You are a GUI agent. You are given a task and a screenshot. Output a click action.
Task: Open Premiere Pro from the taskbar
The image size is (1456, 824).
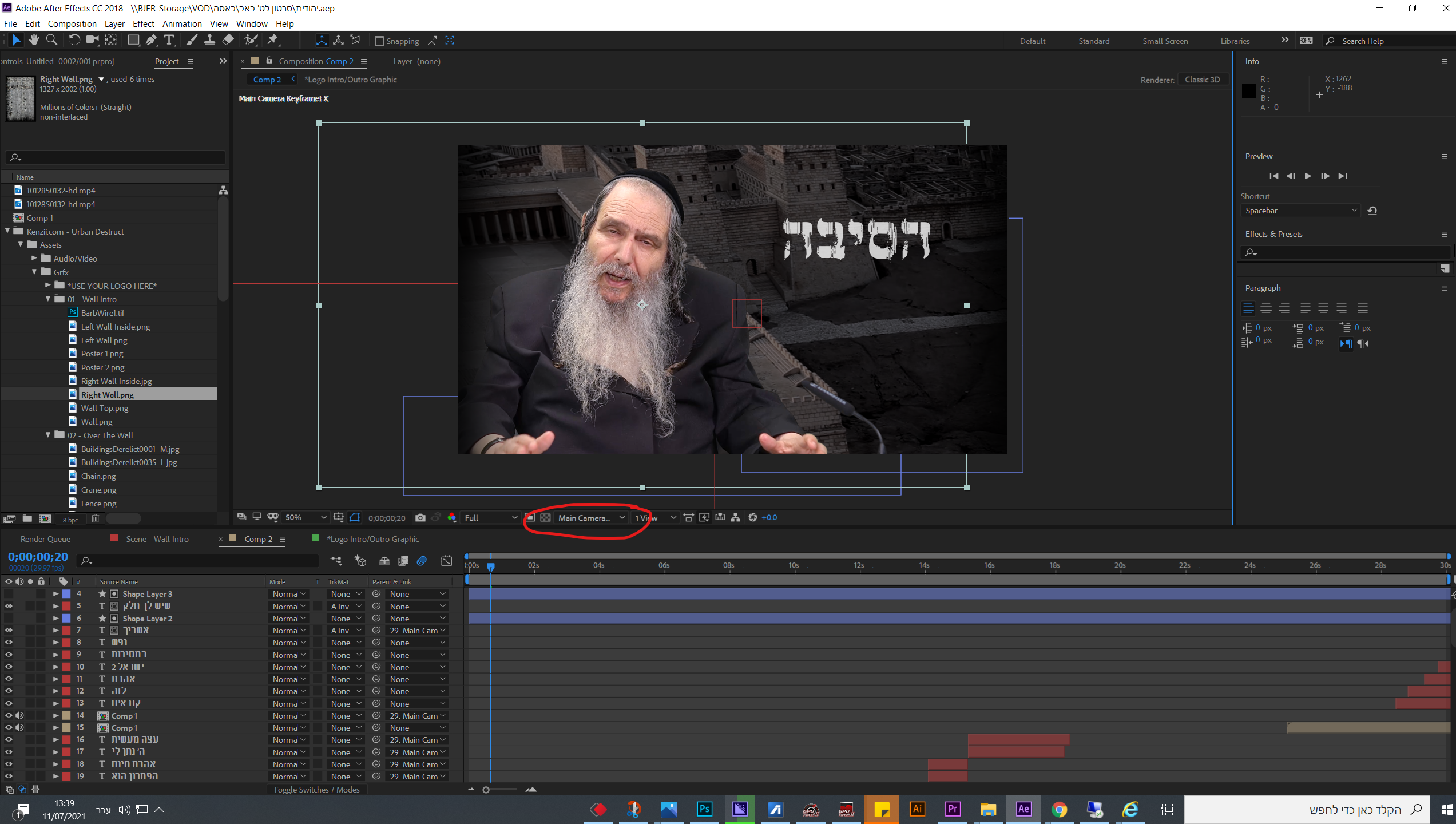point(953,809)
